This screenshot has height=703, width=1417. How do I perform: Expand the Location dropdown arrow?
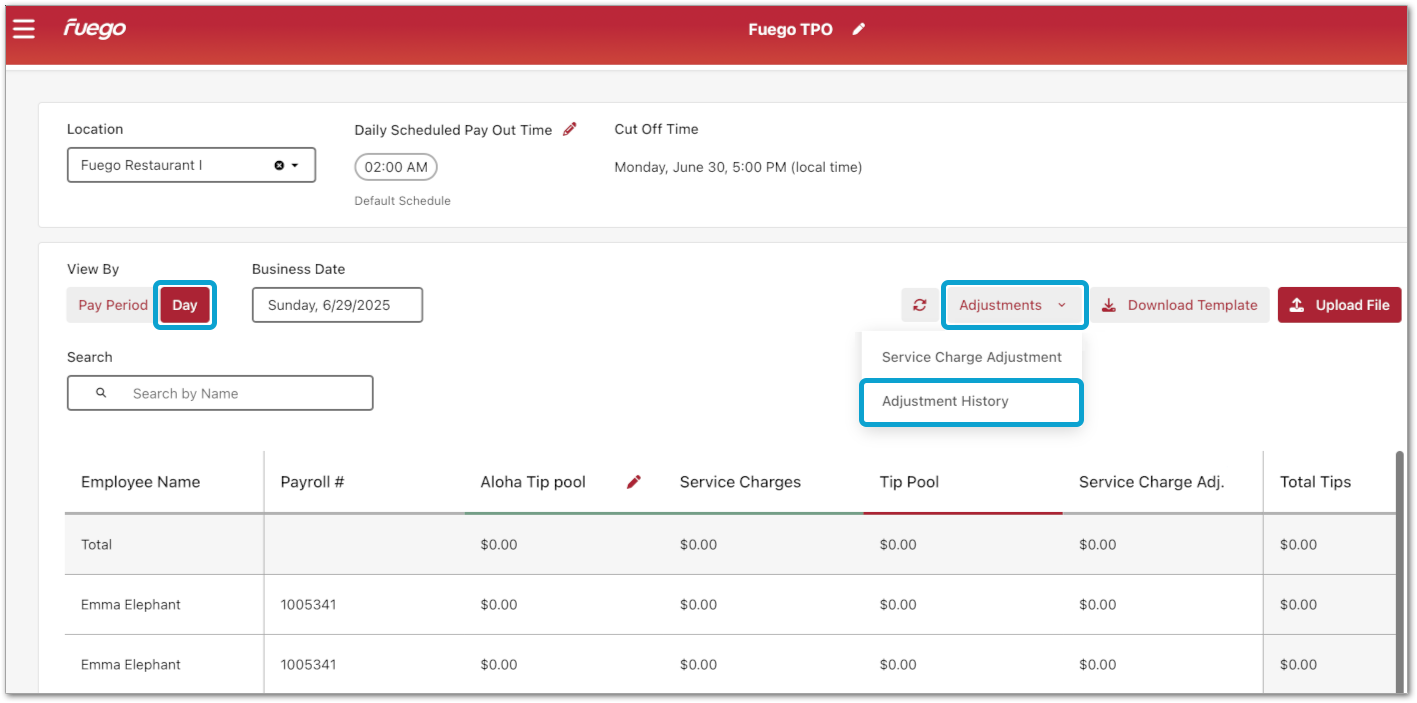coord(295,166)
